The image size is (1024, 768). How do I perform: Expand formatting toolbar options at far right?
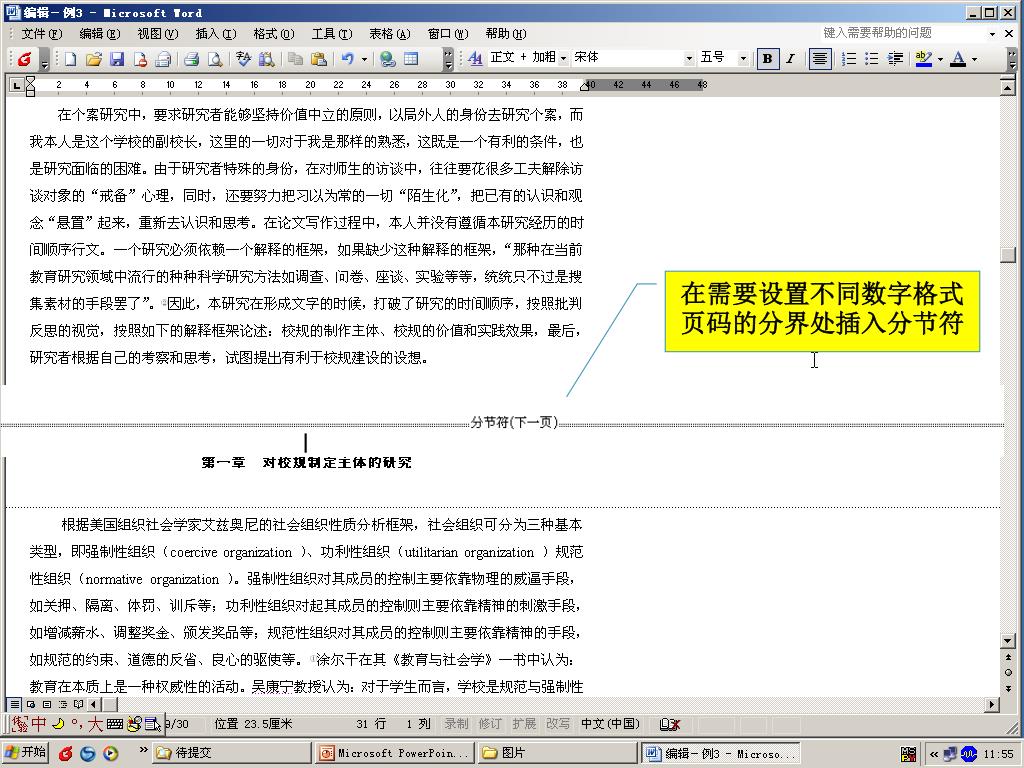pos(1012,59)
